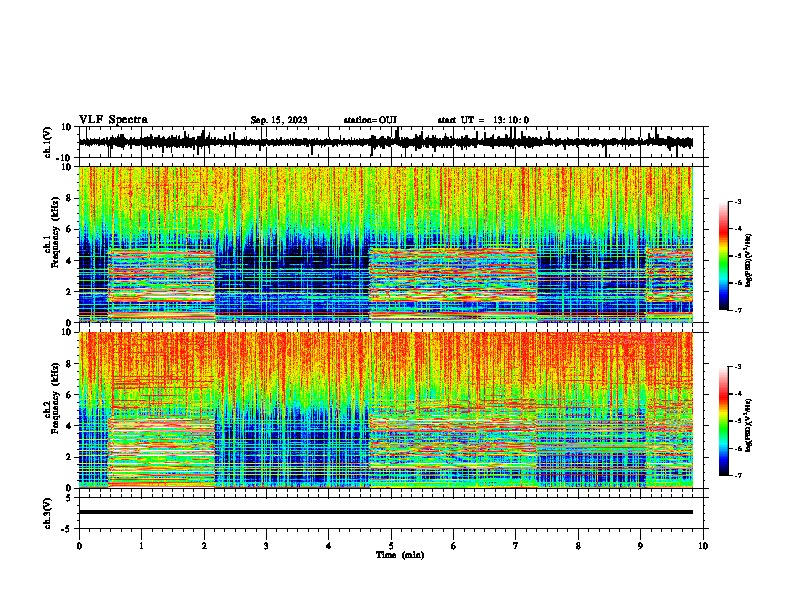Click time-axis tick label '8'
This screenshot has height=612, width=792.
[578, 546]
